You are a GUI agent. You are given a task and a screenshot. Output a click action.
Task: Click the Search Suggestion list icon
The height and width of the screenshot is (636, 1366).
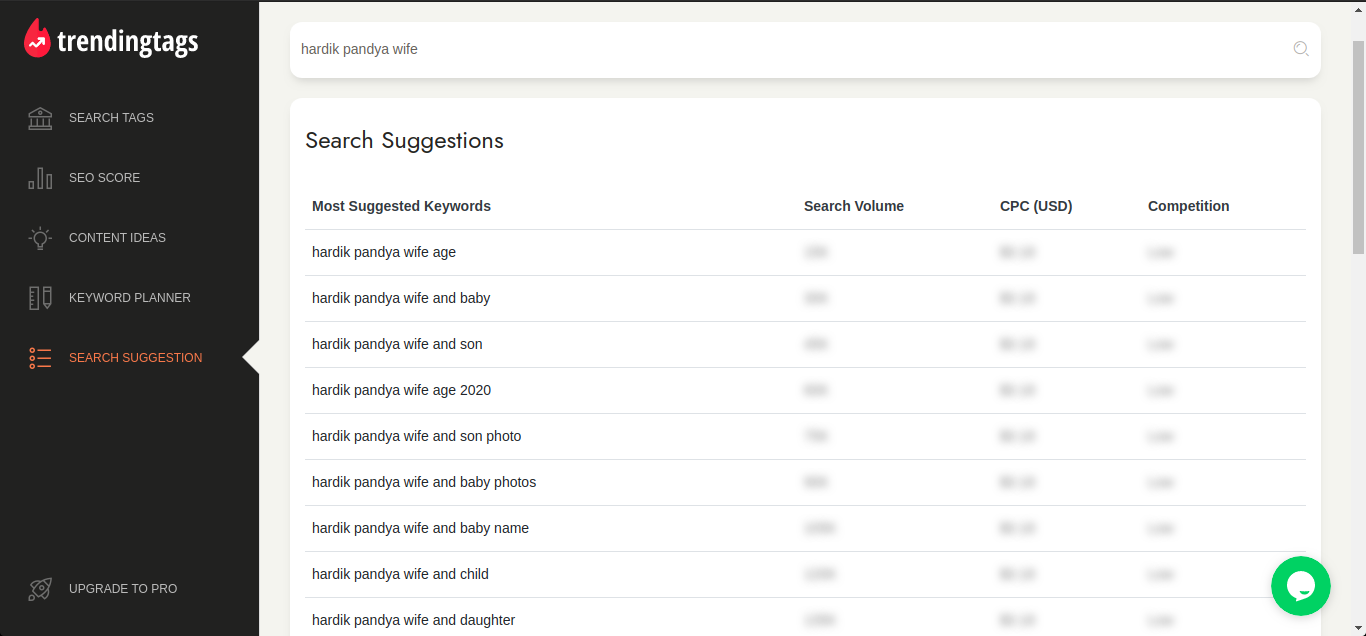click(40, 358)
